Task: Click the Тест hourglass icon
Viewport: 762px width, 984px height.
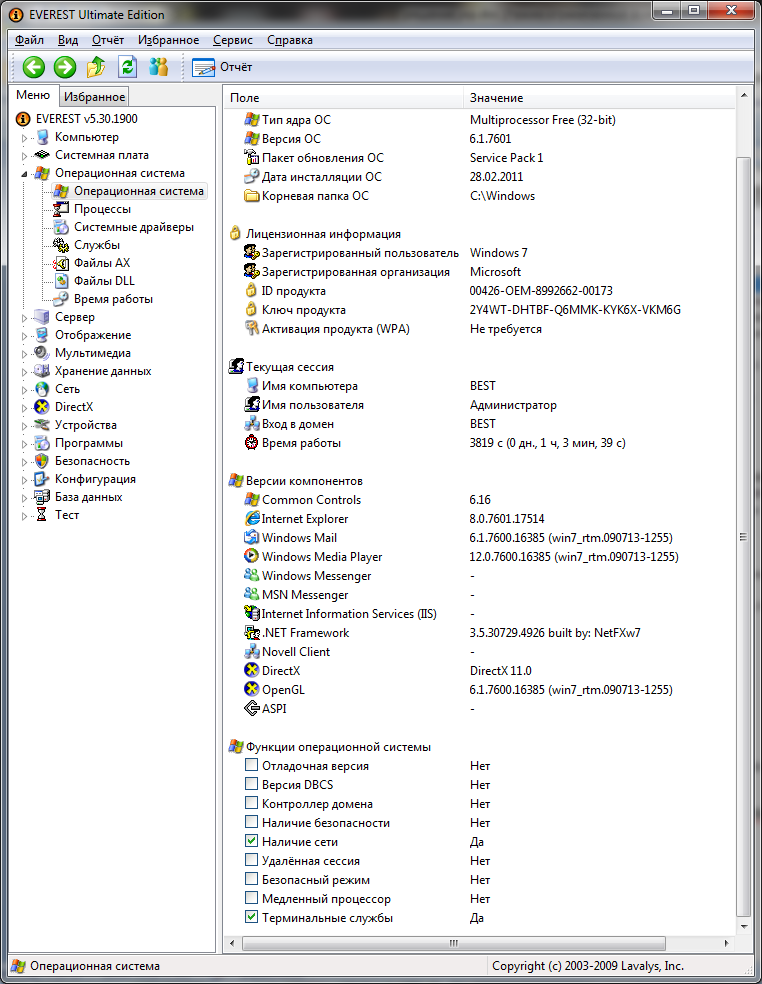Action: click(42, 515)
